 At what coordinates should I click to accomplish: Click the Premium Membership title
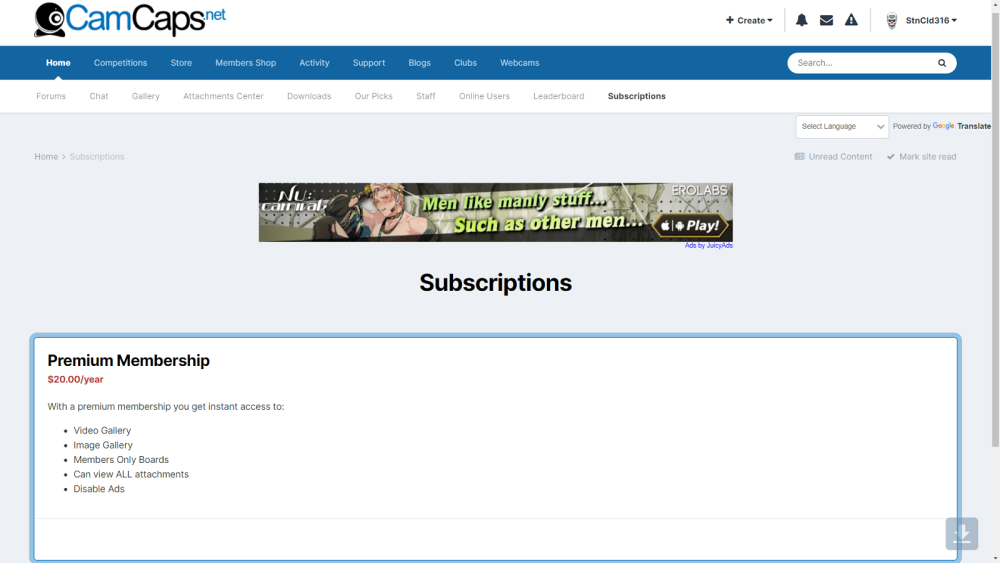128,361
